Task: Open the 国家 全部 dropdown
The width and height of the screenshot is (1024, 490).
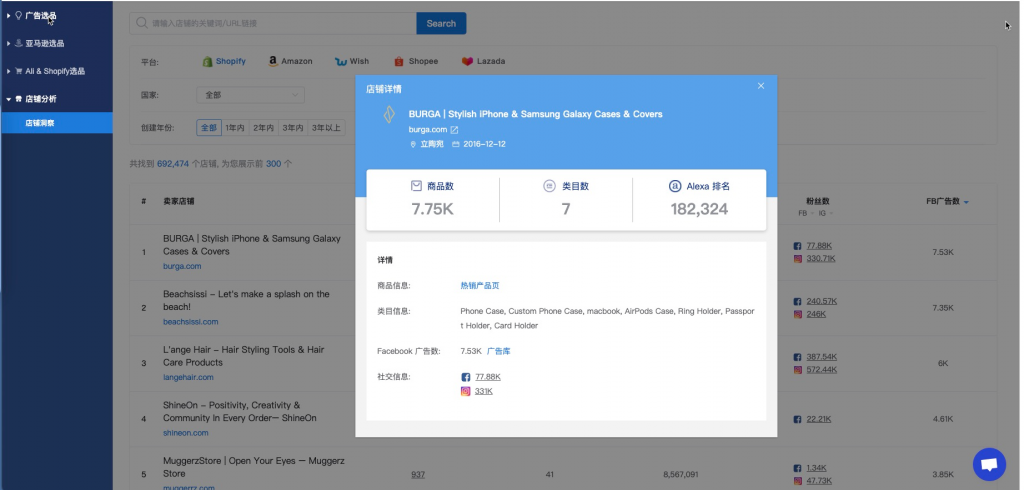Action: [251, 95]
